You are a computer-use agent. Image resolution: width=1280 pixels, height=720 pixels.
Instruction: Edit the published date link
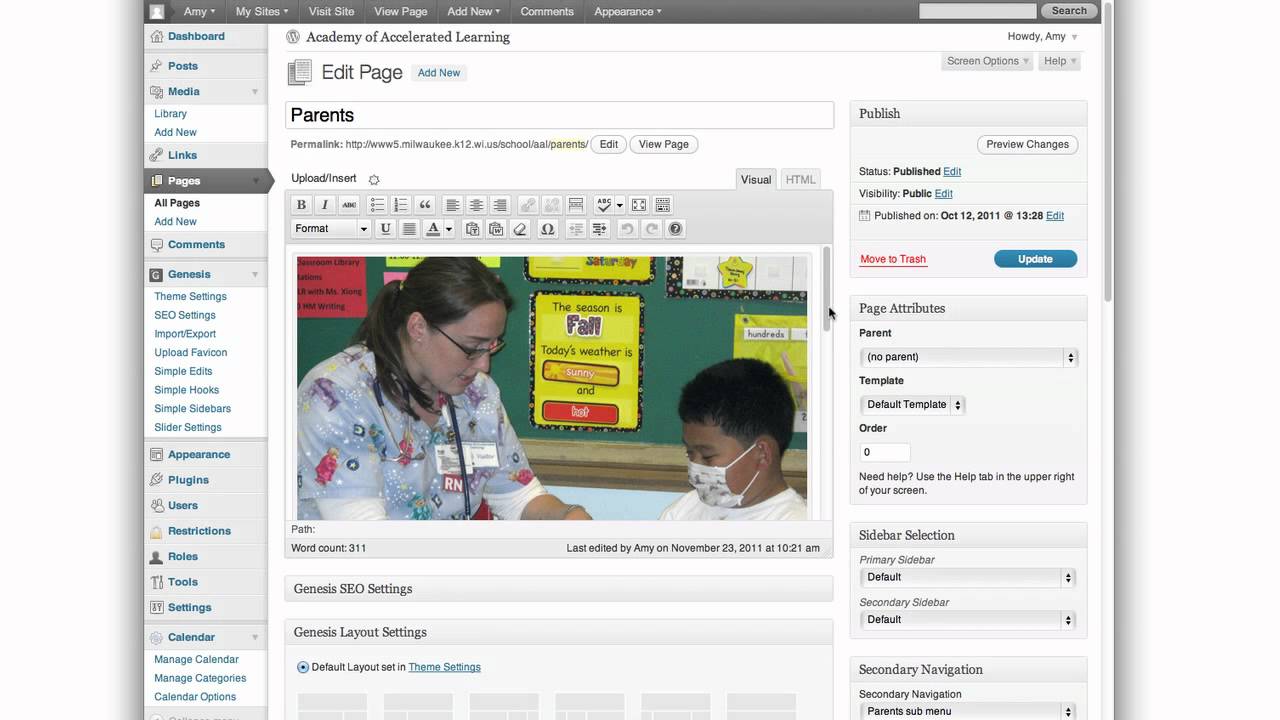pos(1055,216)
